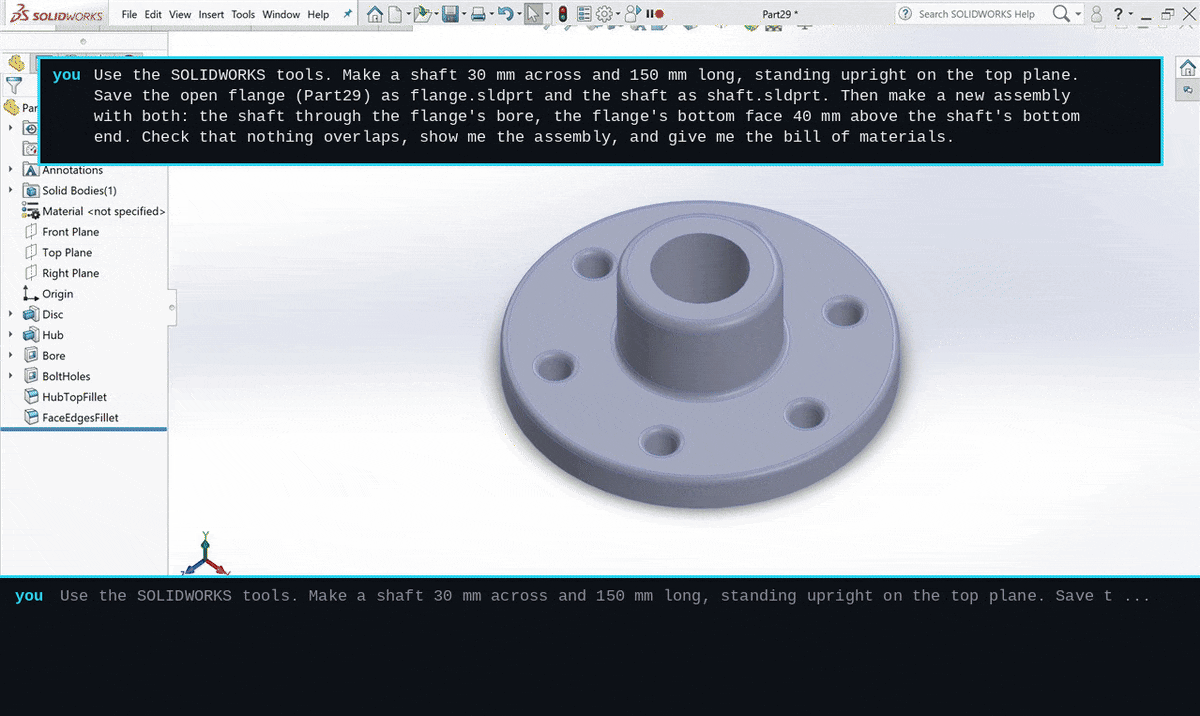The width and height of the screenshot is (1200, 716).
Task: Open the search type dropdown arrow
Action: click(x=1078, y=14)
